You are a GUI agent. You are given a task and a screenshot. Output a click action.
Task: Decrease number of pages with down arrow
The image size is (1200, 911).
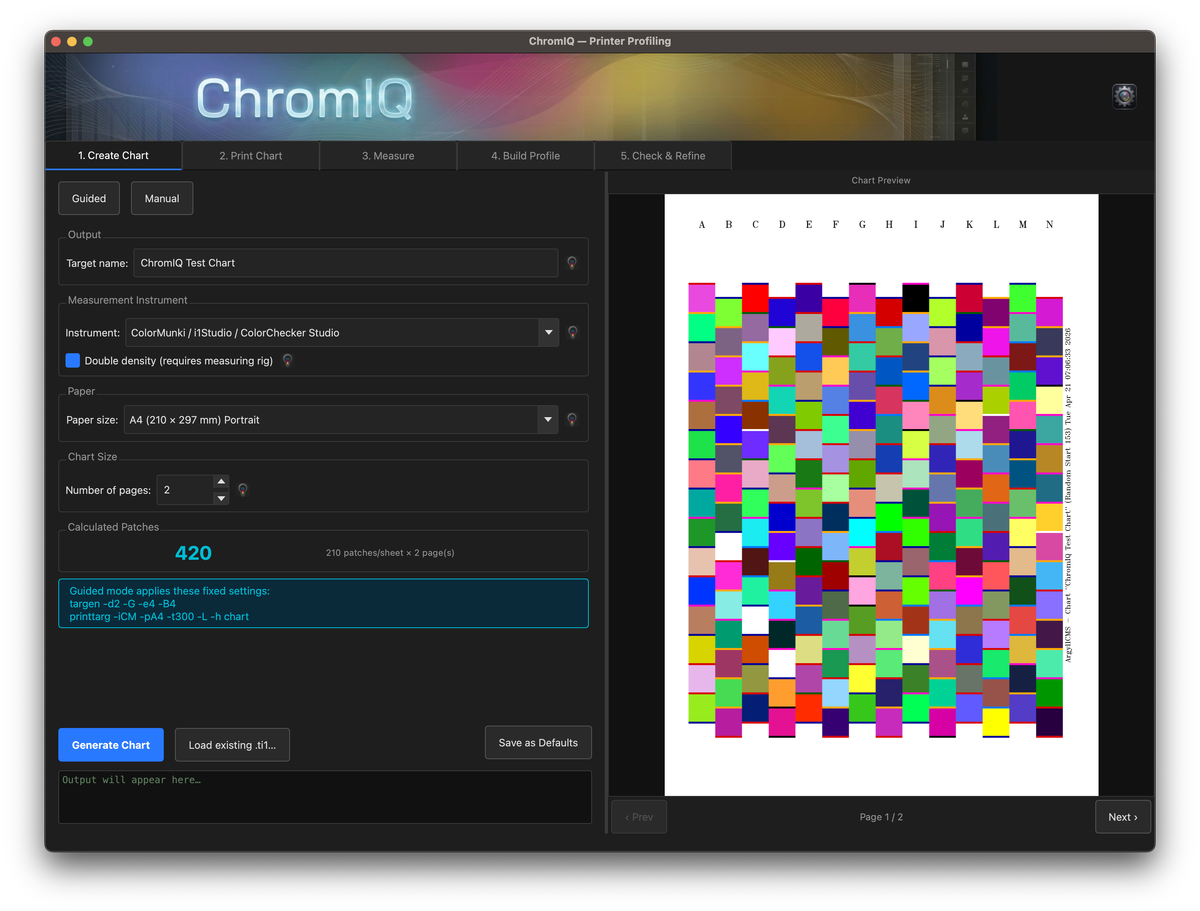[222, 498]
